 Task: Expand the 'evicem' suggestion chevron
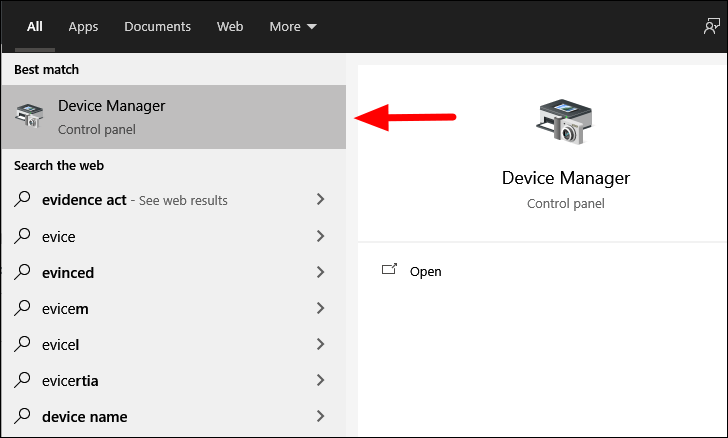tap(320, 308)
